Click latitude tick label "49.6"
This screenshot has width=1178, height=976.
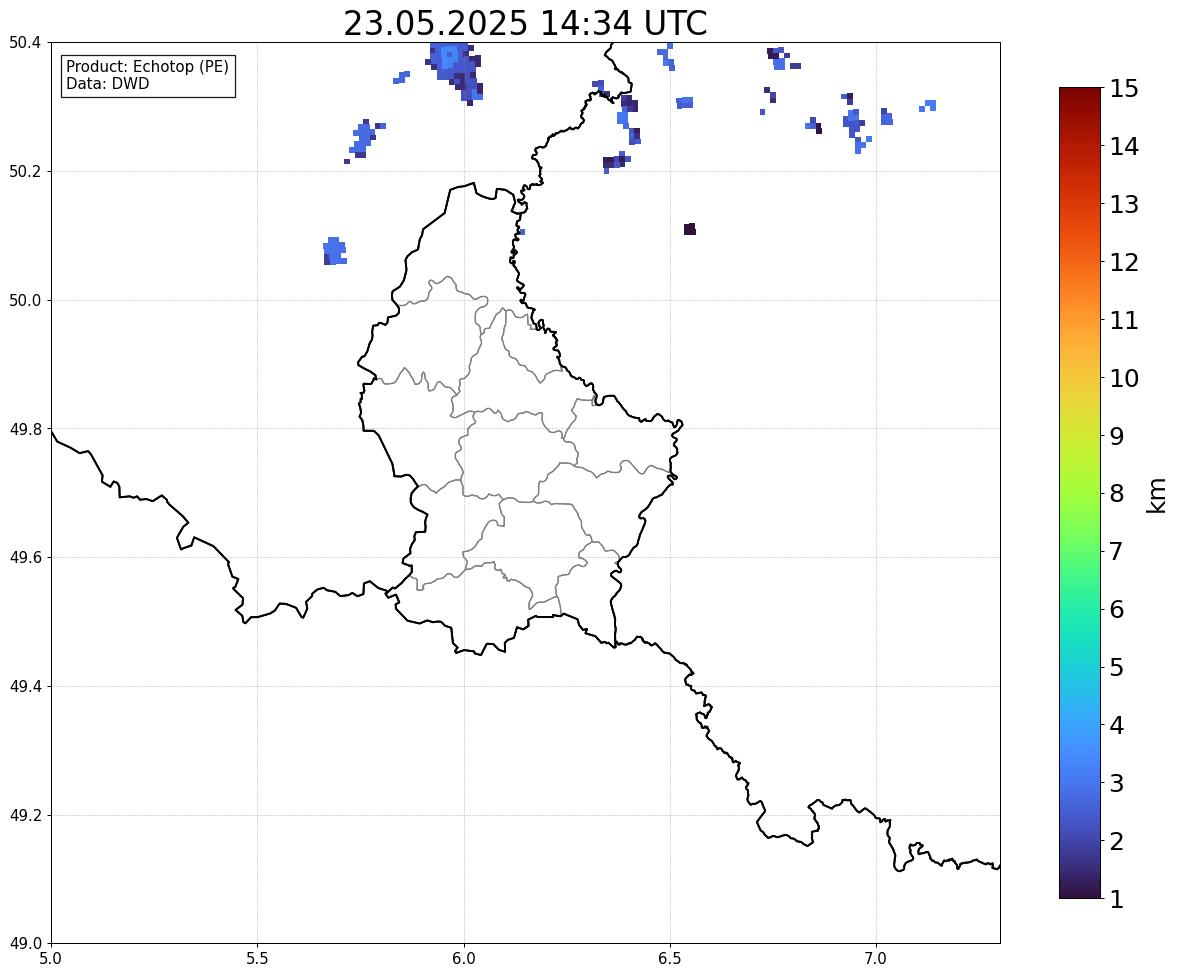[x=25, y=557]
